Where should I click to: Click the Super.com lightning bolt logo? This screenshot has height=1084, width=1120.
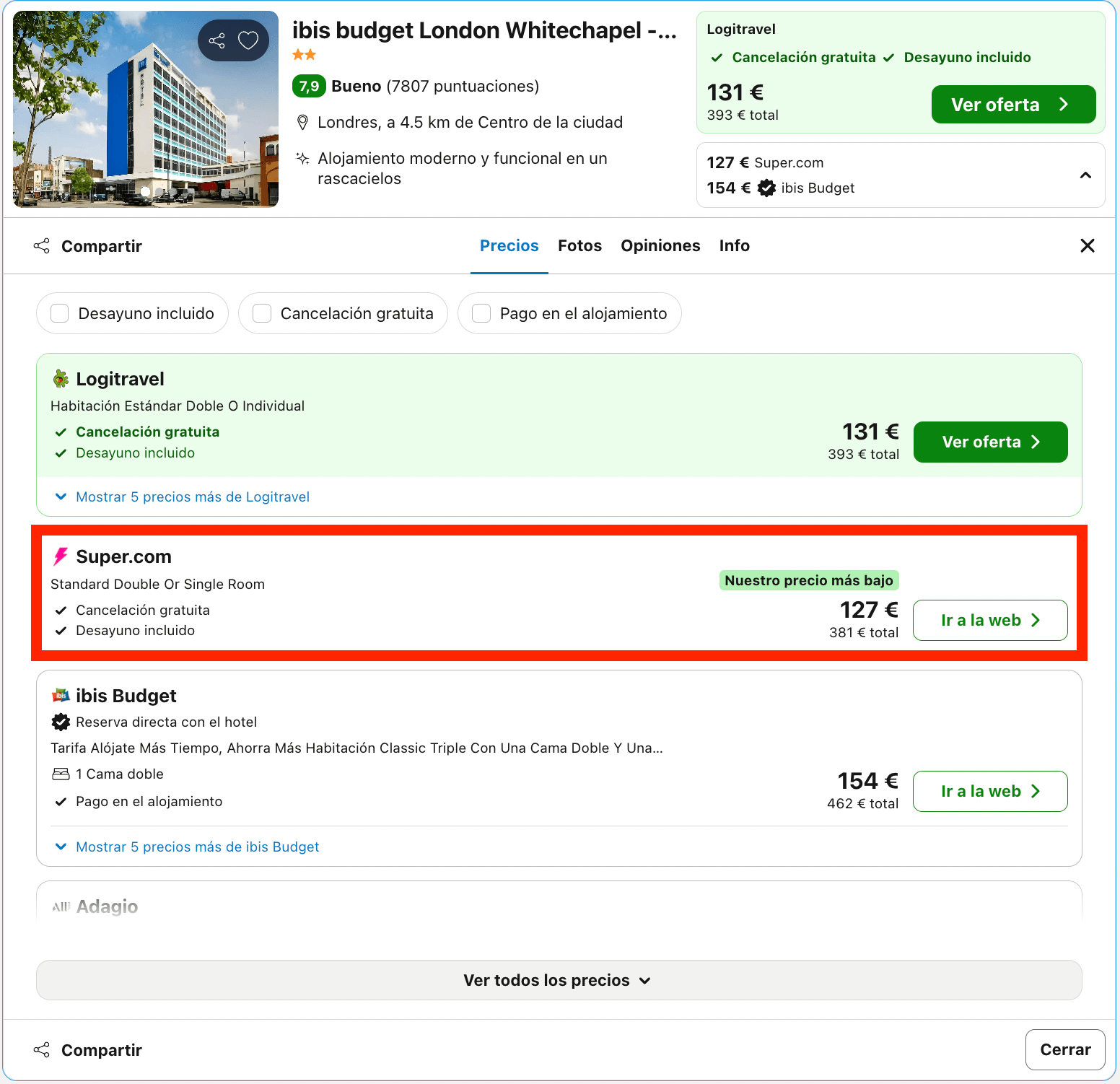click(x=61, y=556)
